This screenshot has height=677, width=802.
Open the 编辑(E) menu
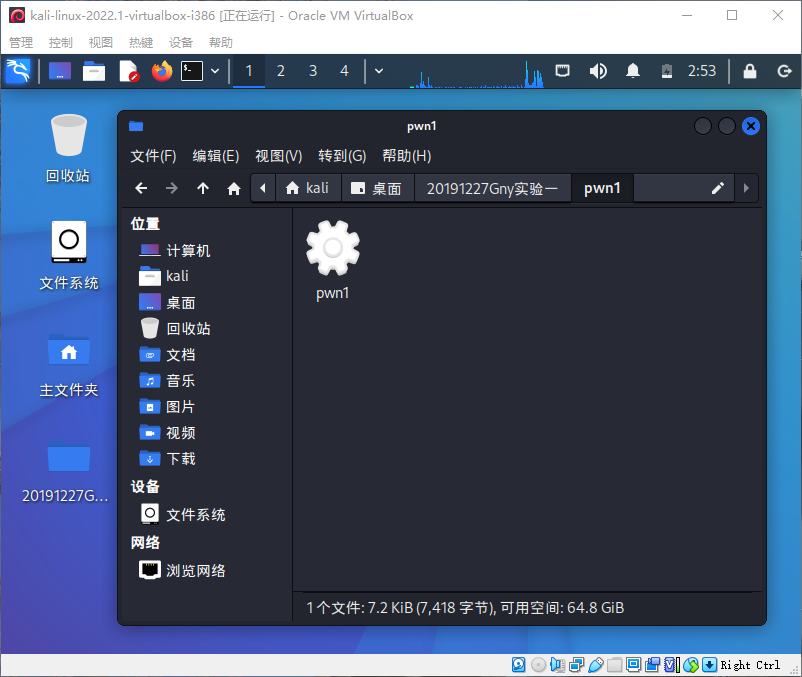point(216,155)
